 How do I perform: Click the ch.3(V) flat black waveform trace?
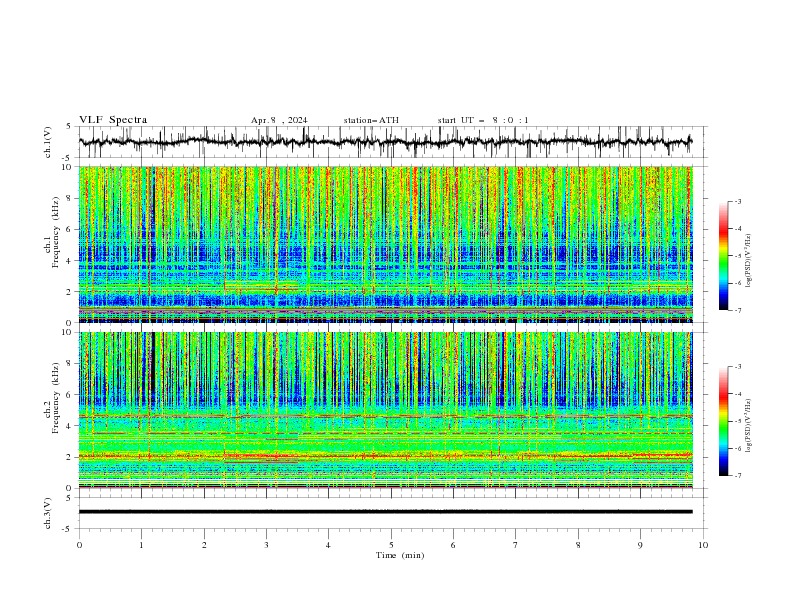click(385, 512)
